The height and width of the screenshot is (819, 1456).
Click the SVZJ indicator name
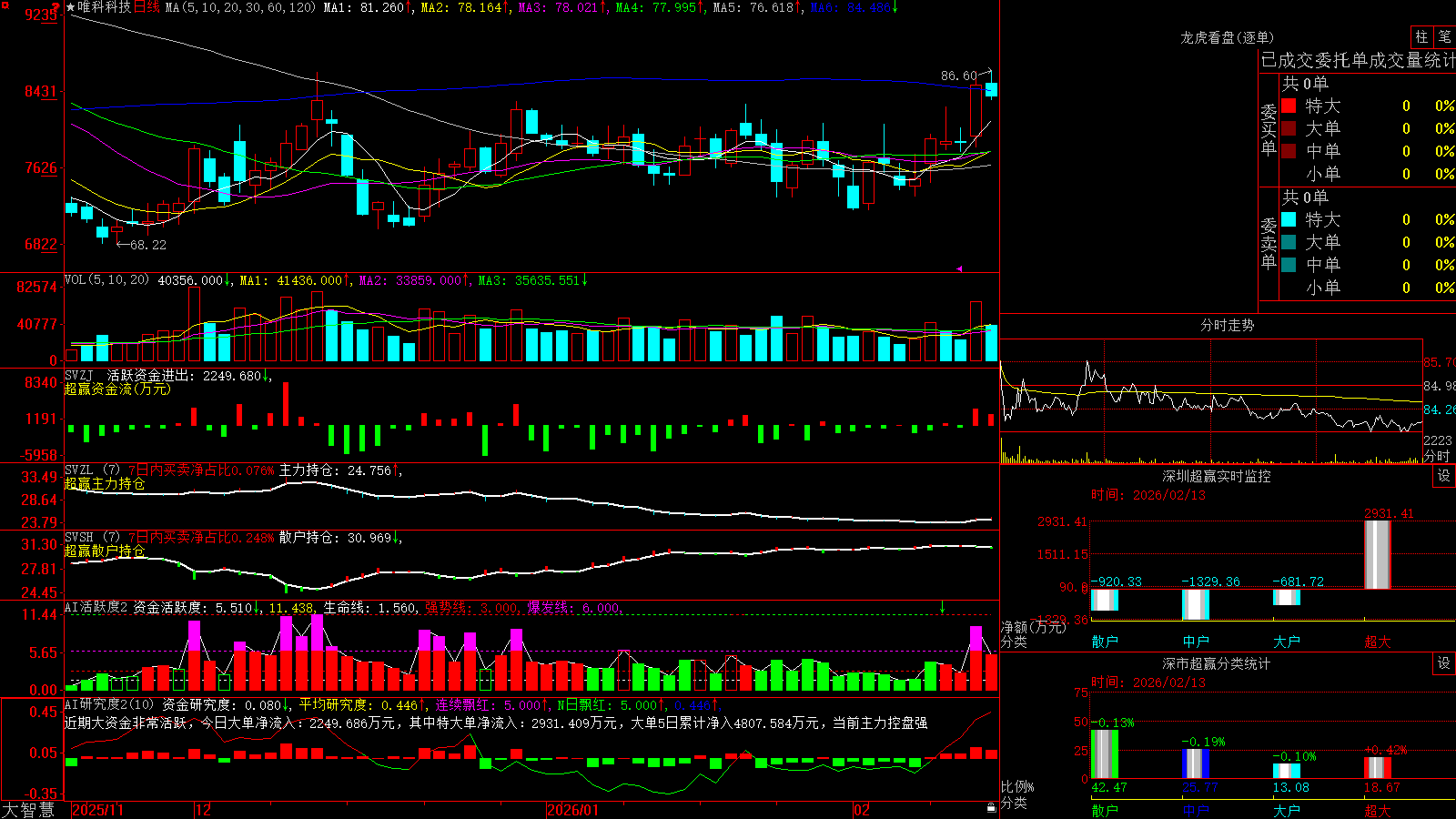click(x=78, y=376)
